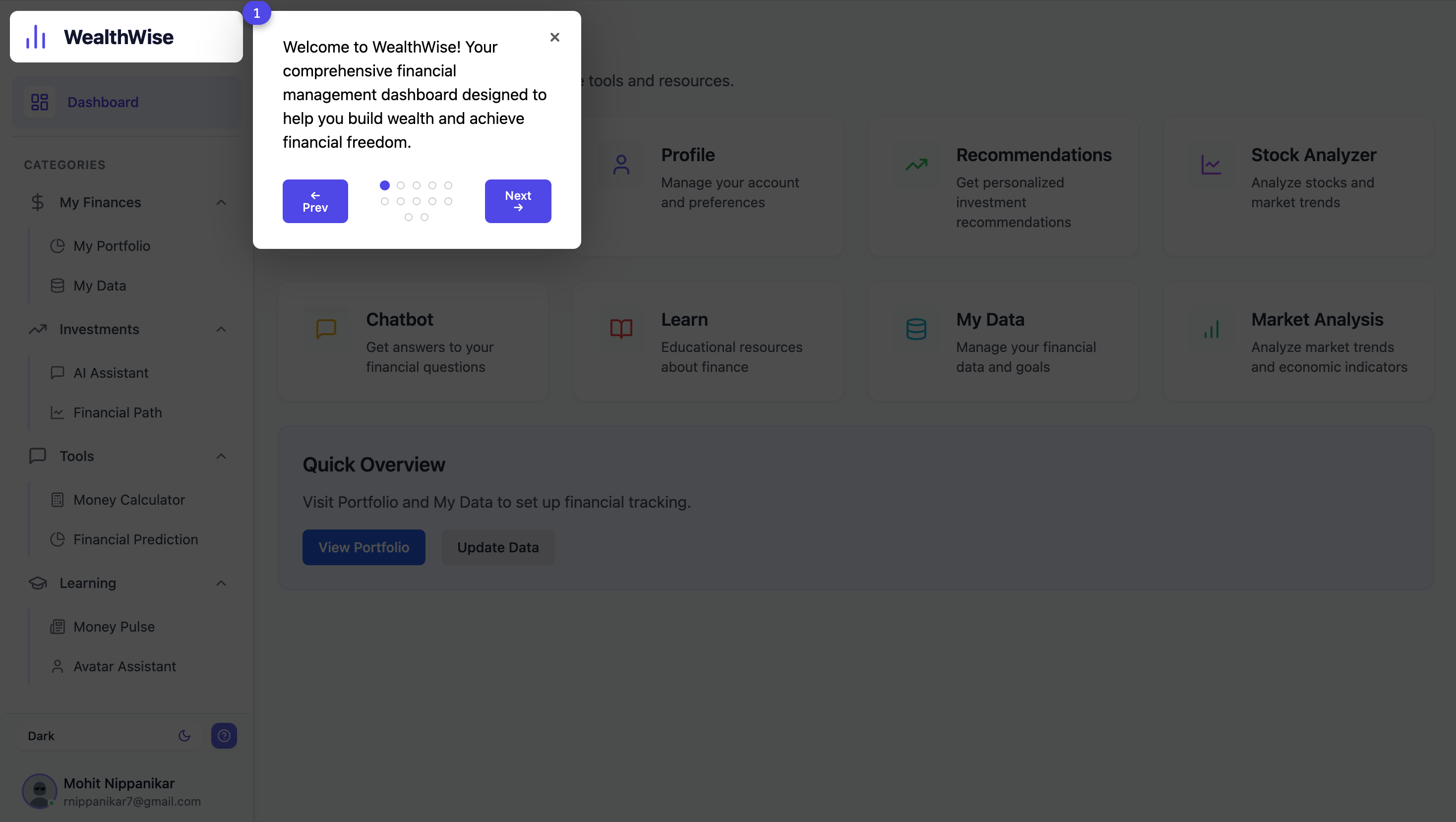The height and width of the screenshot is (822, 1456).
Task: Click the Recommendations trending-up icon
Action: (915, 165)
